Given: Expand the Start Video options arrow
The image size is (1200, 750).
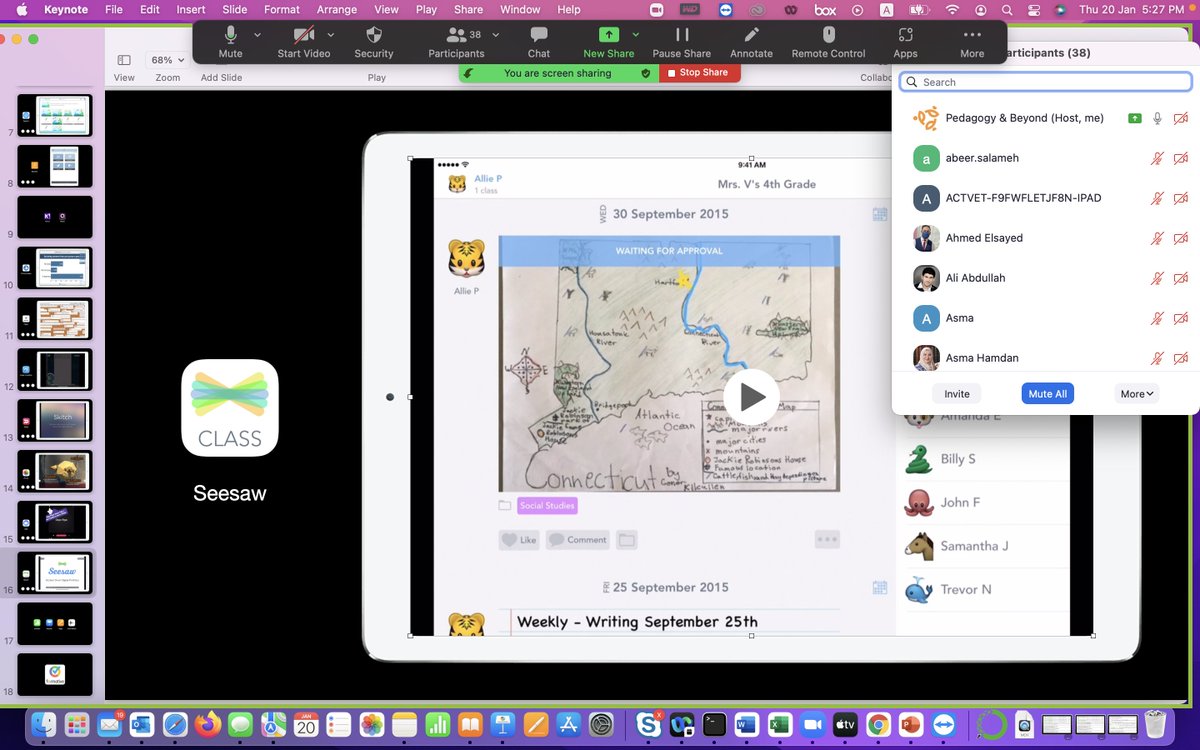Looking at the screenshot, I should point(331,34).
